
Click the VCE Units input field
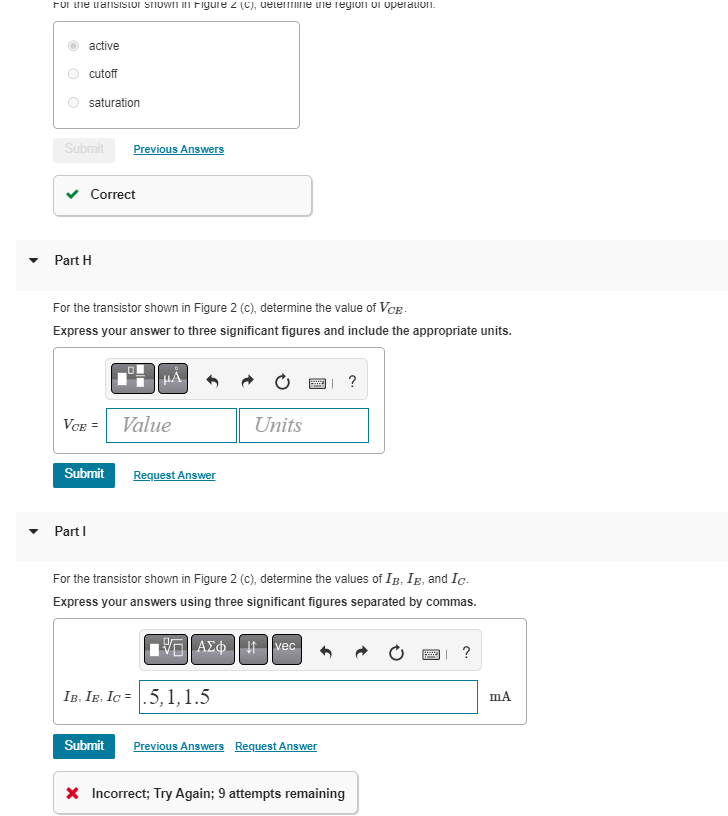click(304, 426)
